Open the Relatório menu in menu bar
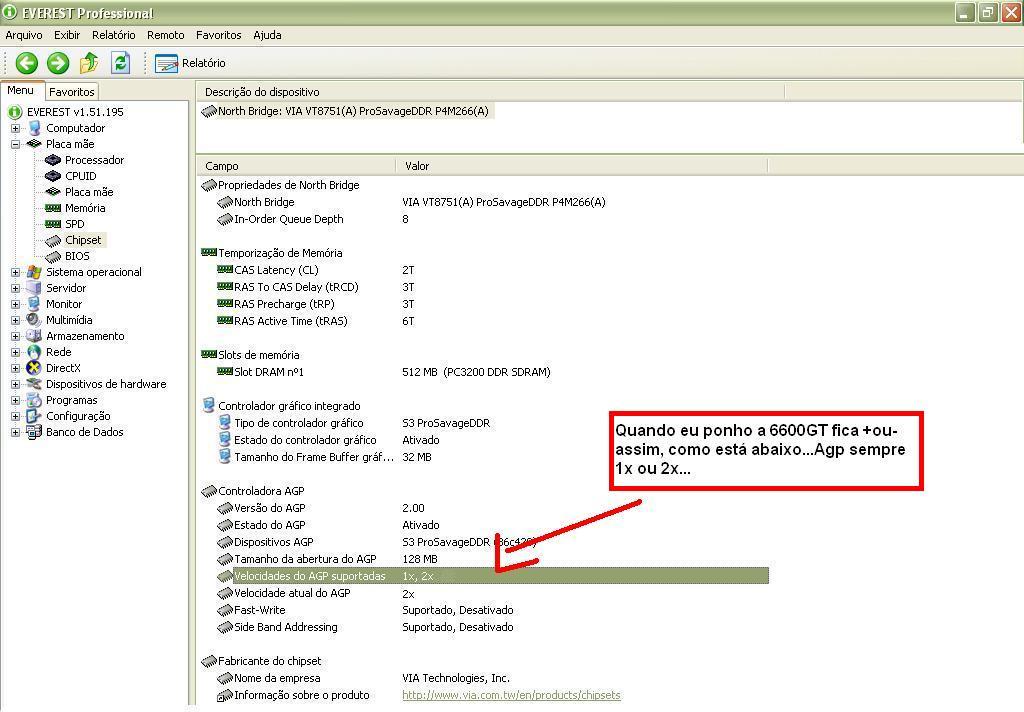Viewport: 1024px width, 712px height. click(x=114, y=35)
